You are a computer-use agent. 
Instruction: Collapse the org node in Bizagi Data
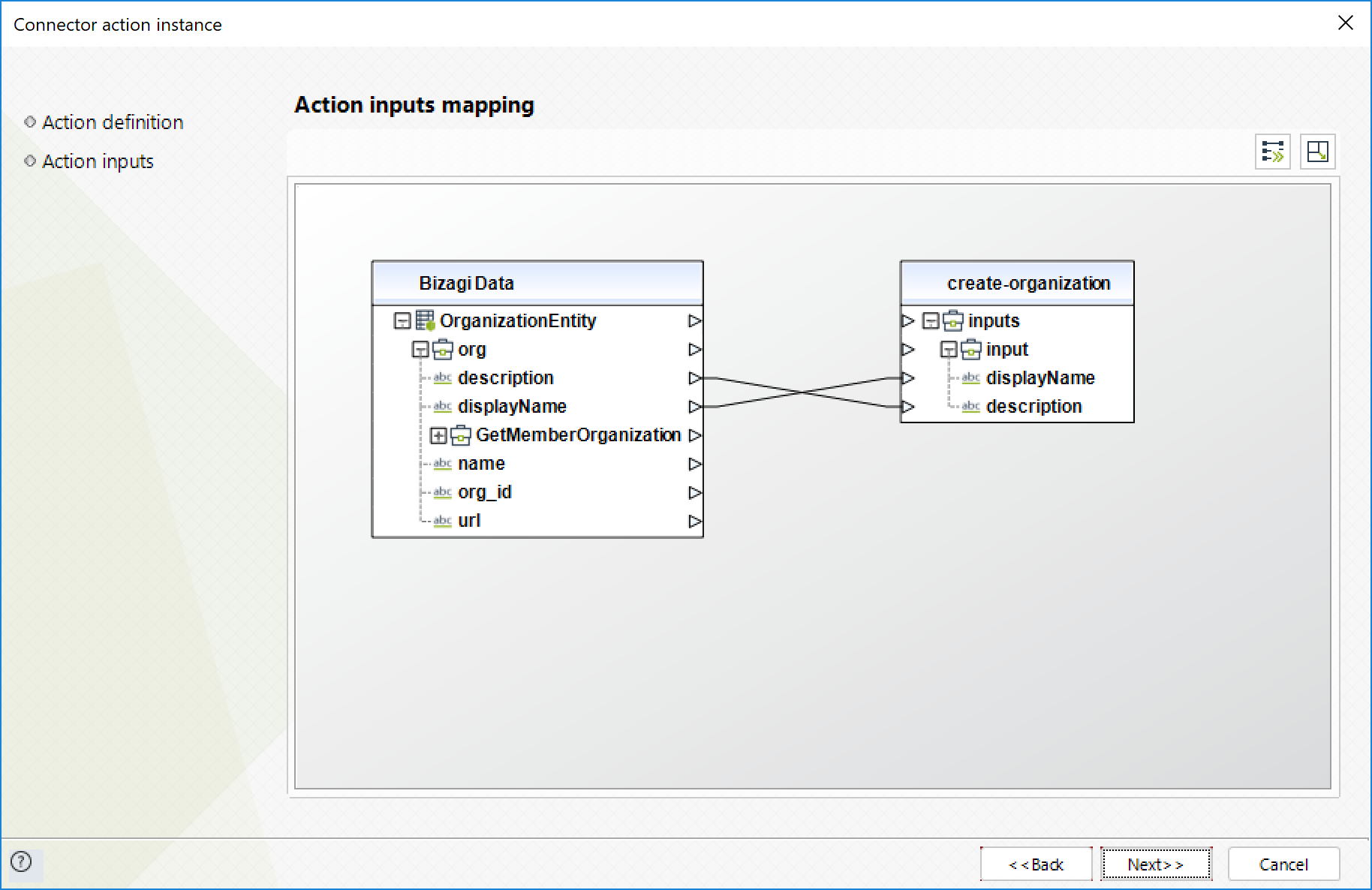(420, 350)
